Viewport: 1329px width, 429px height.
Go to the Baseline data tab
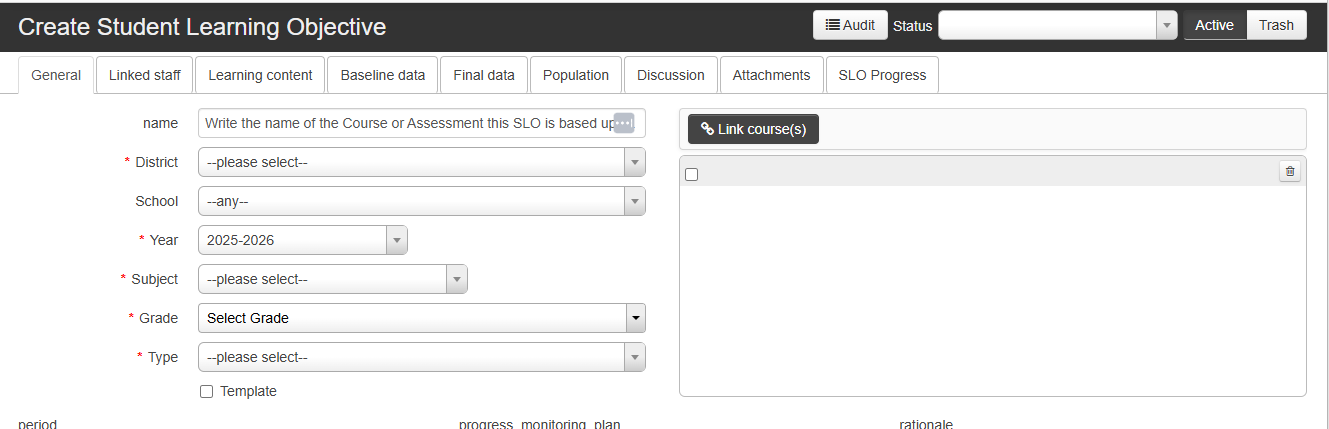(383, 75)
